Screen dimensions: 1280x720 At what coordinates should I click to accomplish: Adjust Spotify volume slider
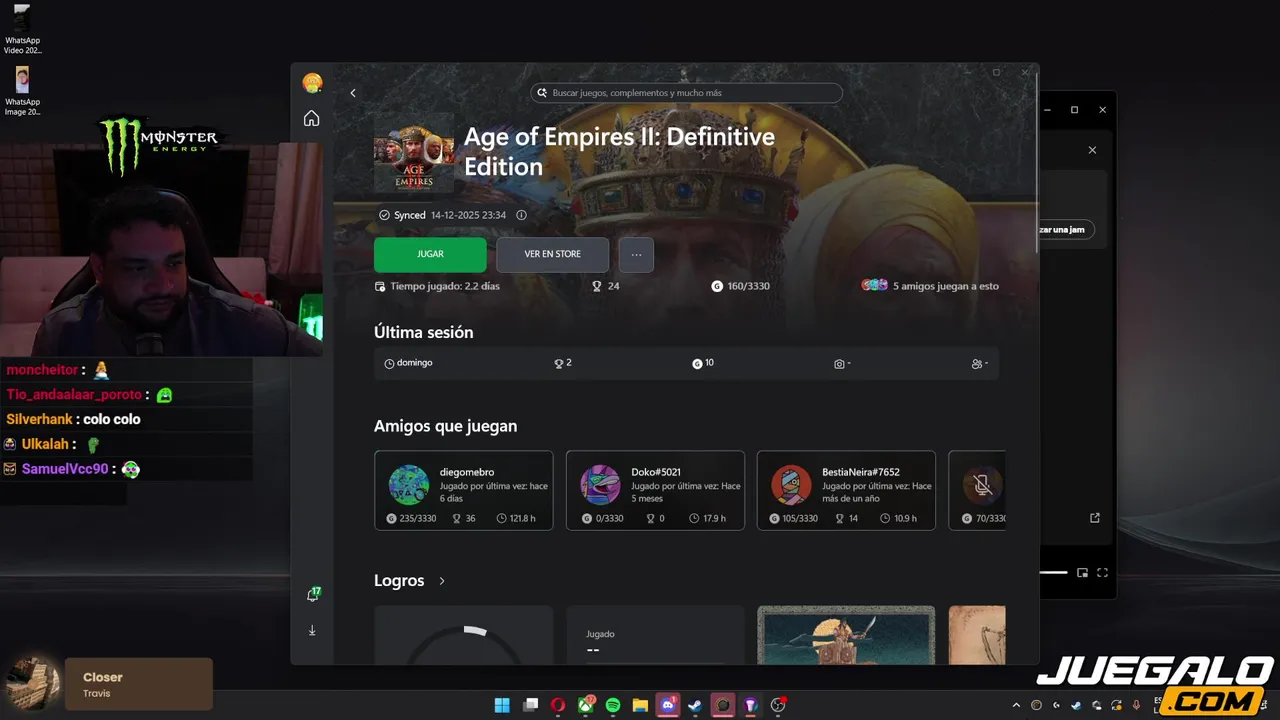(x=1054, y=573)
